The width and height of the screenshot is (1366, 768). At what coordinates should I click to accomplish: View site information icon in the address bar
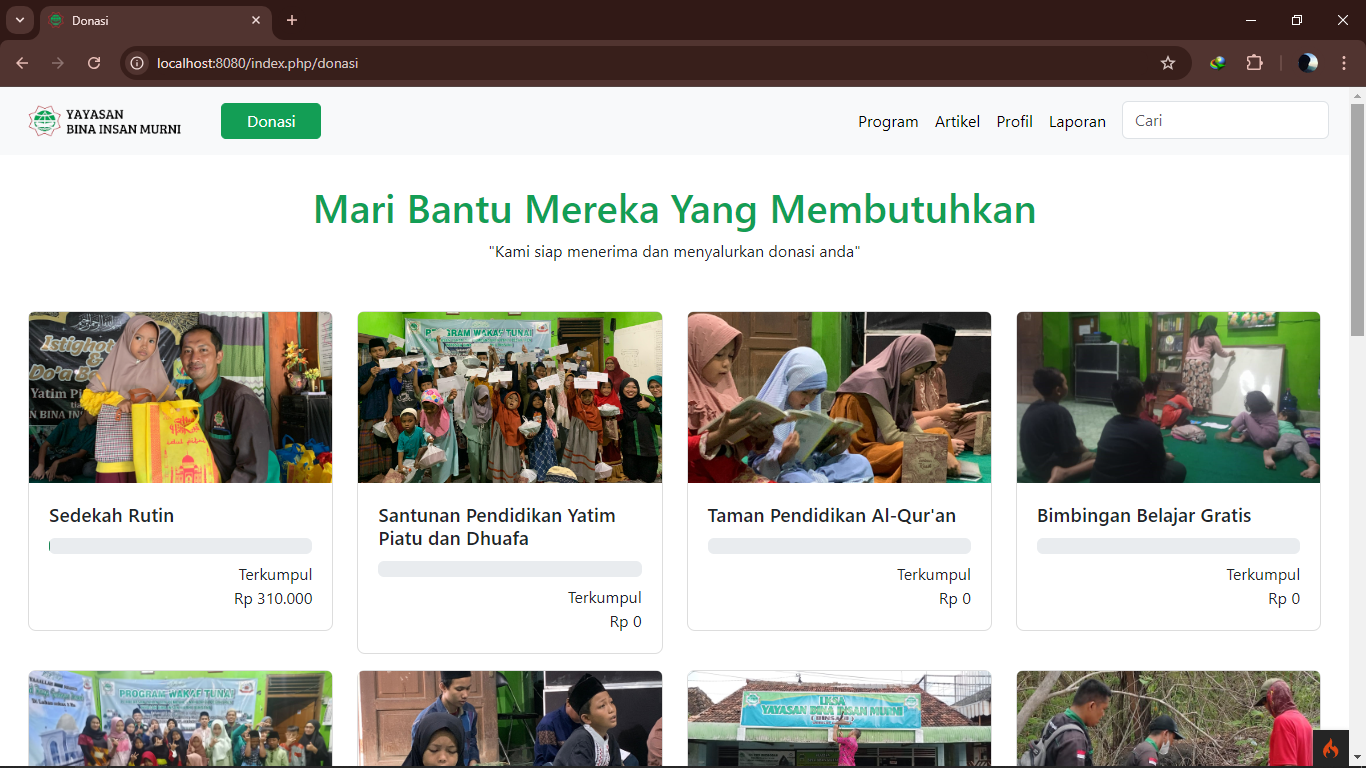(x=138, y=63)
